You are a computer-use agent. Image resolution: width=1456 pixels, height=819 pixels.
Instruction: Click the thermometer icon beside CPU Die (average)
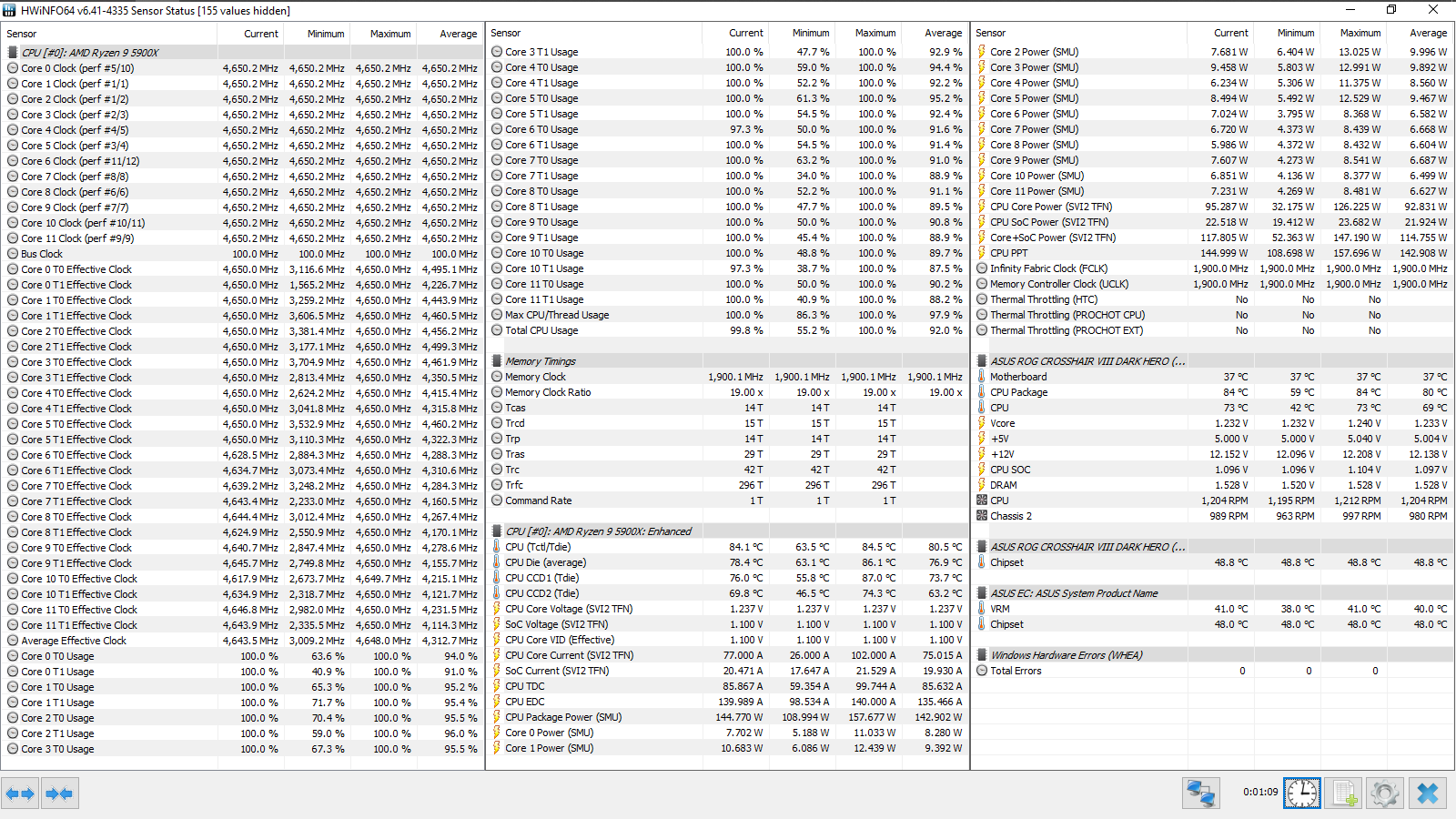[x=497, y=562]
